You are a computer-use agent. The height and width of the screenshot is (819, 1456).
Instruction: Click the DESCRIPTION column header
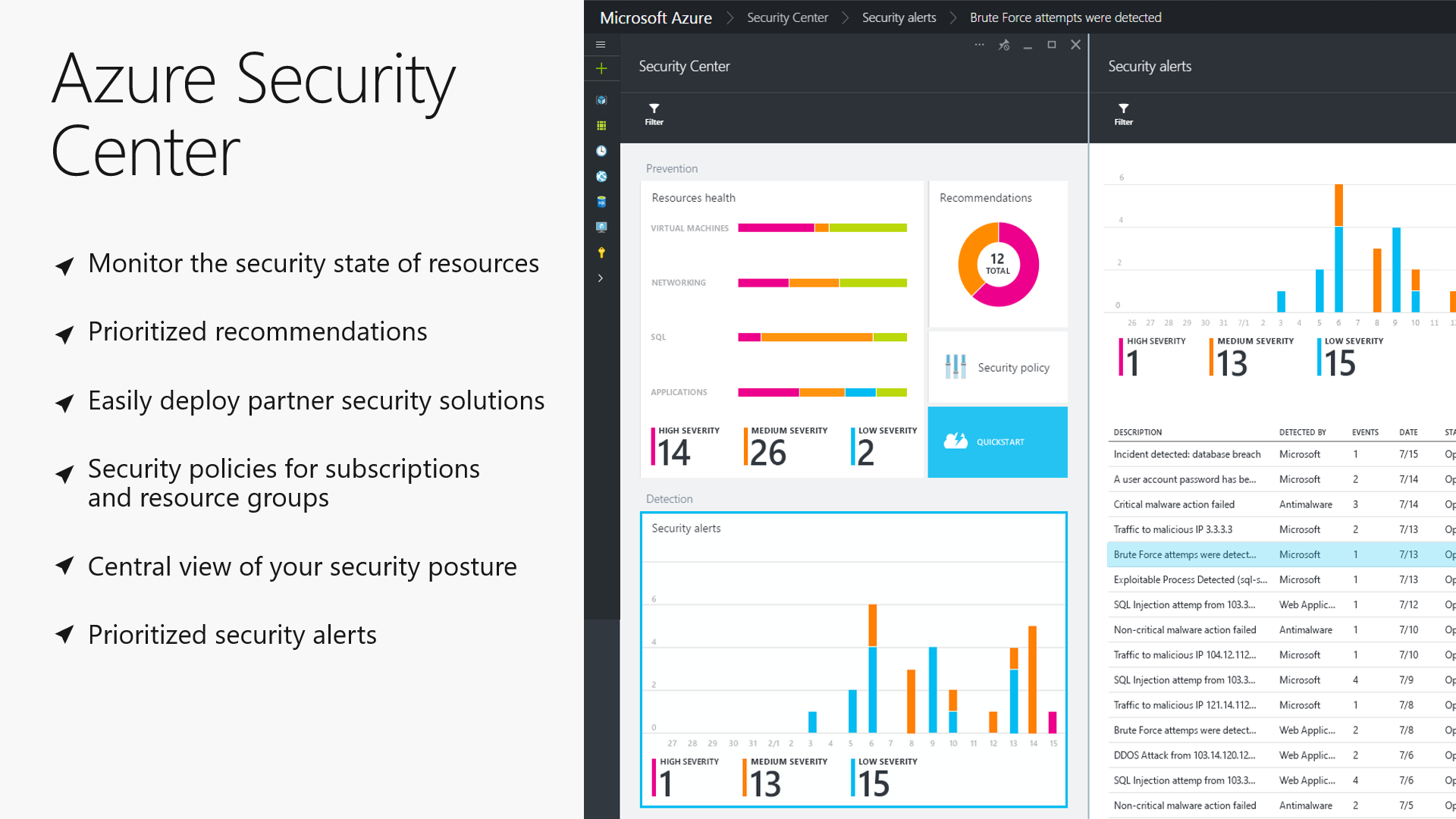point(1137,432)
